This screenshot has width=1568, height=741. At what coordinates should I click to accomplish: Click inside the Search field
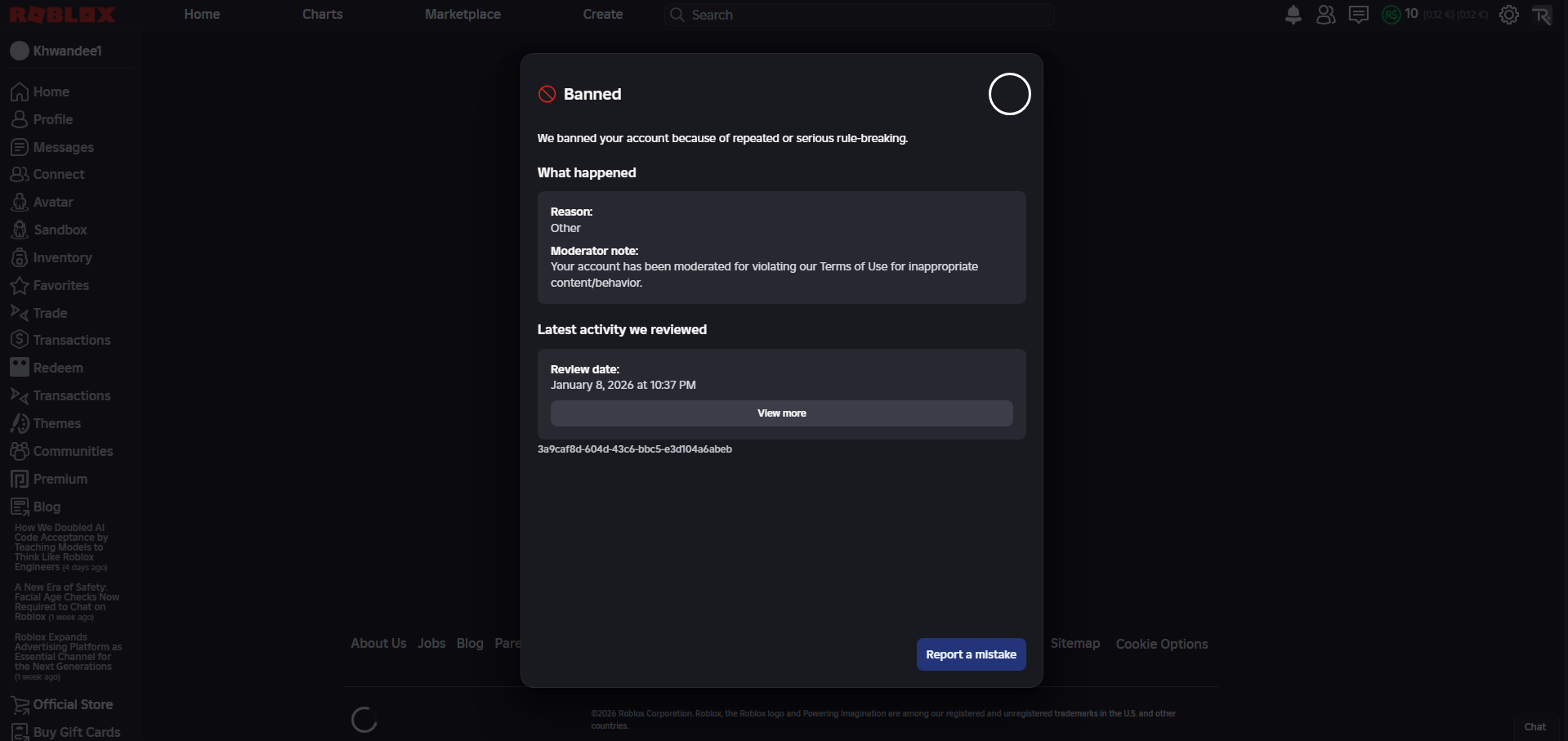pyautogui.click(x=858, y=14)
